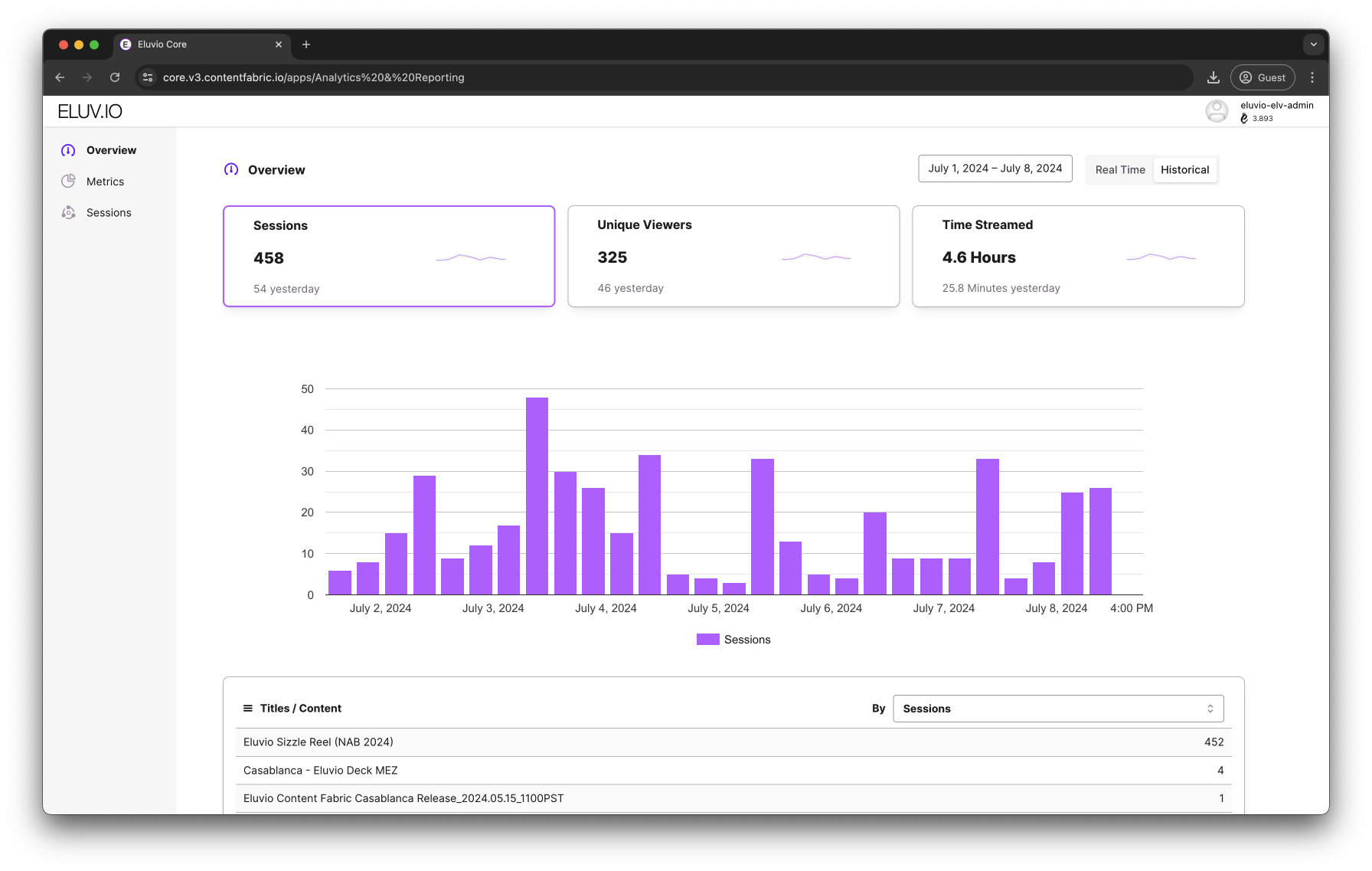
Task: Open the date range picker July 1–8
Action: [995, 169]
